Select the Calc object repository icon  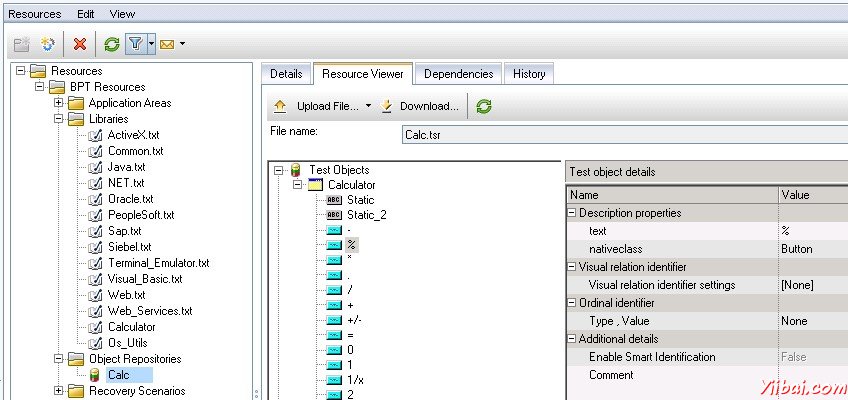(x=96, y=375)
